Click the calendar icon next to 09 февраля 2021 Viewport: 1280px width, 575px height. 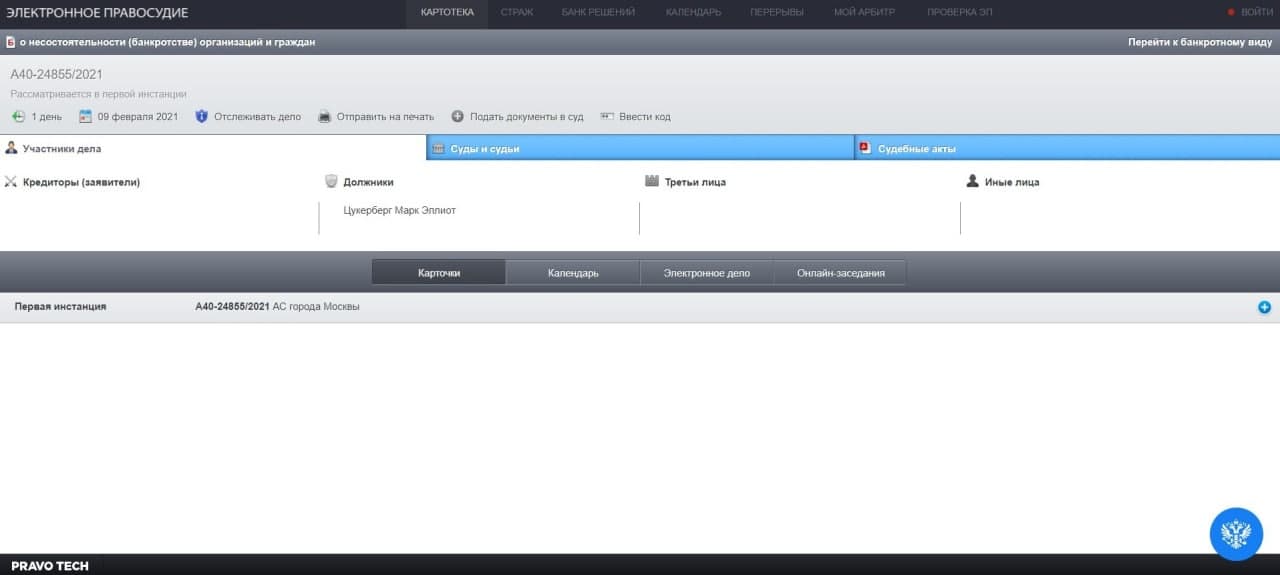85,116
